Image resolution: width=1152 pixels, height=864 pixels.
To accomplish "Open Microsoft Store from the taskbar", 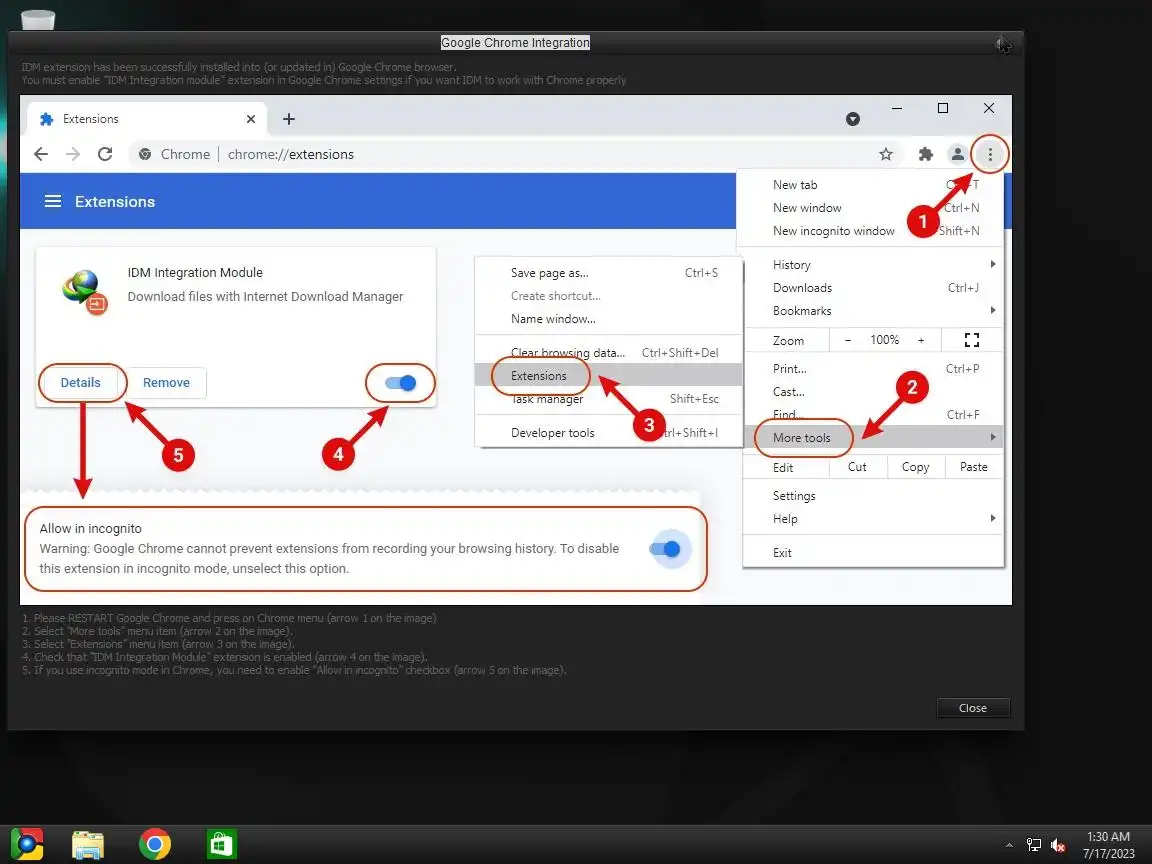I will pos(221,844).
